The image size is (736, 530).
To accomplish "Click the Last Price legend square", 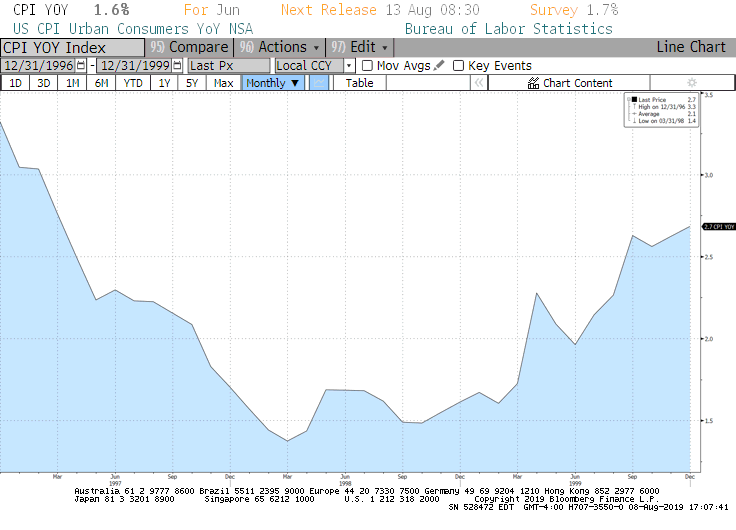I will pos(633,100).
